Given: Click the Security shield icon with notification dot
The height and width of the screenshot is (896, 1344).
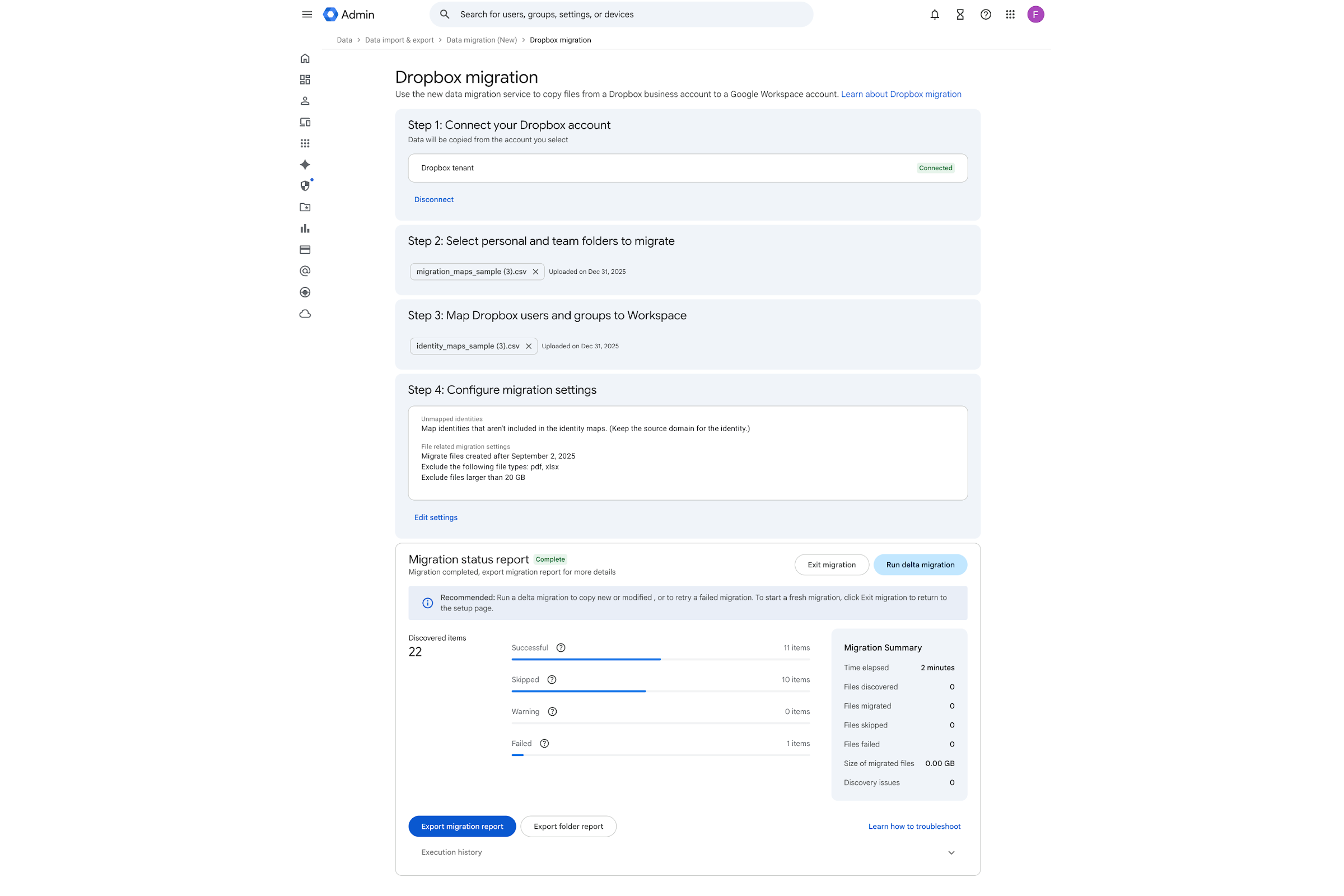Looking at the screenshot, I should tap(305, 185).
